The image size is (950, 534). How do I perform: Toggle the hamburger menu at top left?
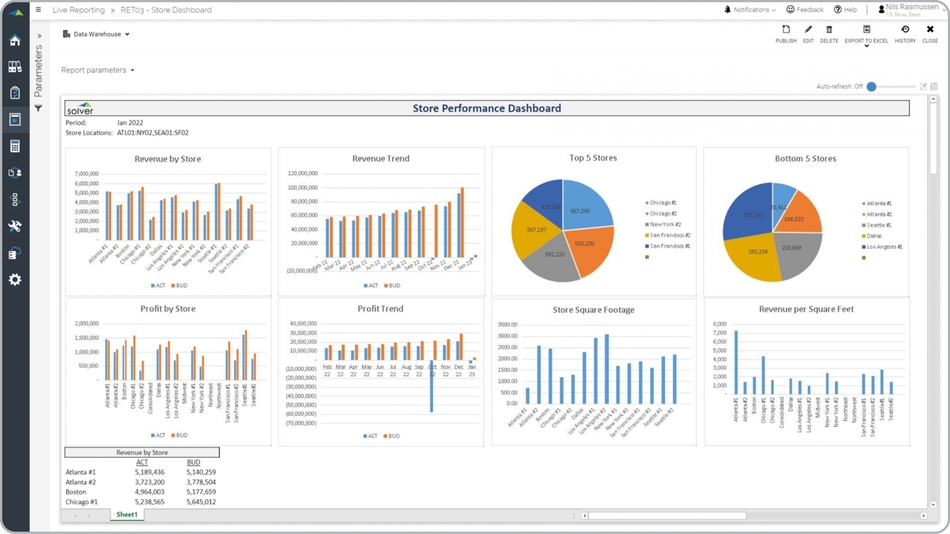38,10
